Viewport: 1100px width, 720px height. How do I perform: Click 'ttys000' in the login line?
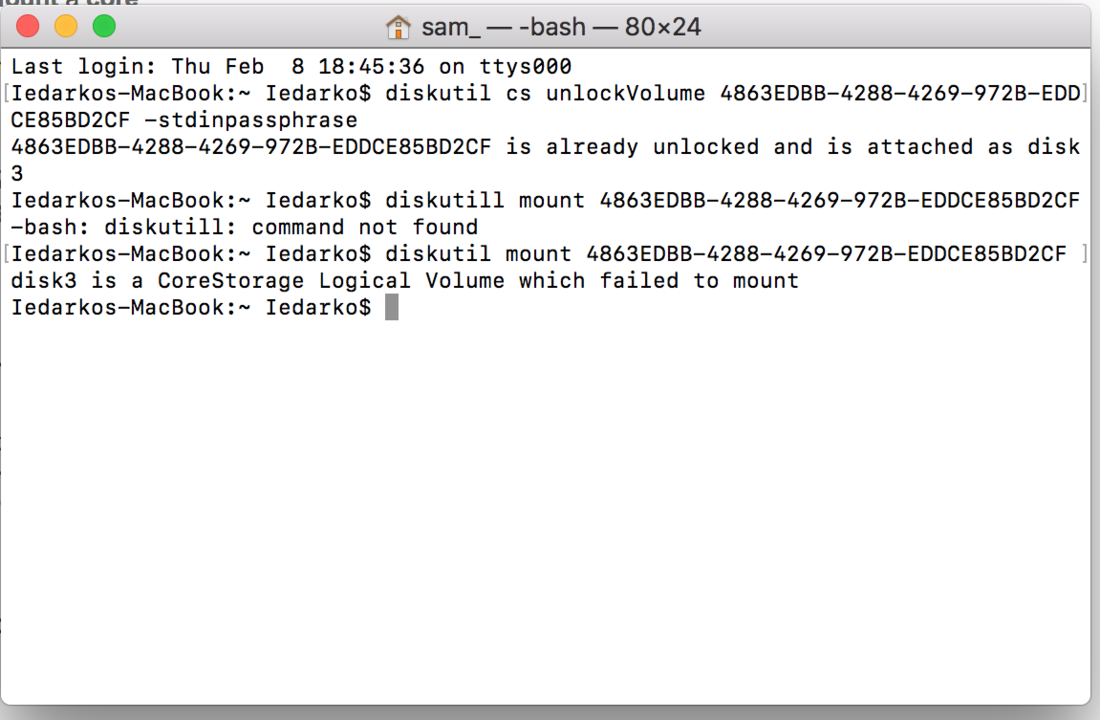pyautogui.click(x=525, y=67)
